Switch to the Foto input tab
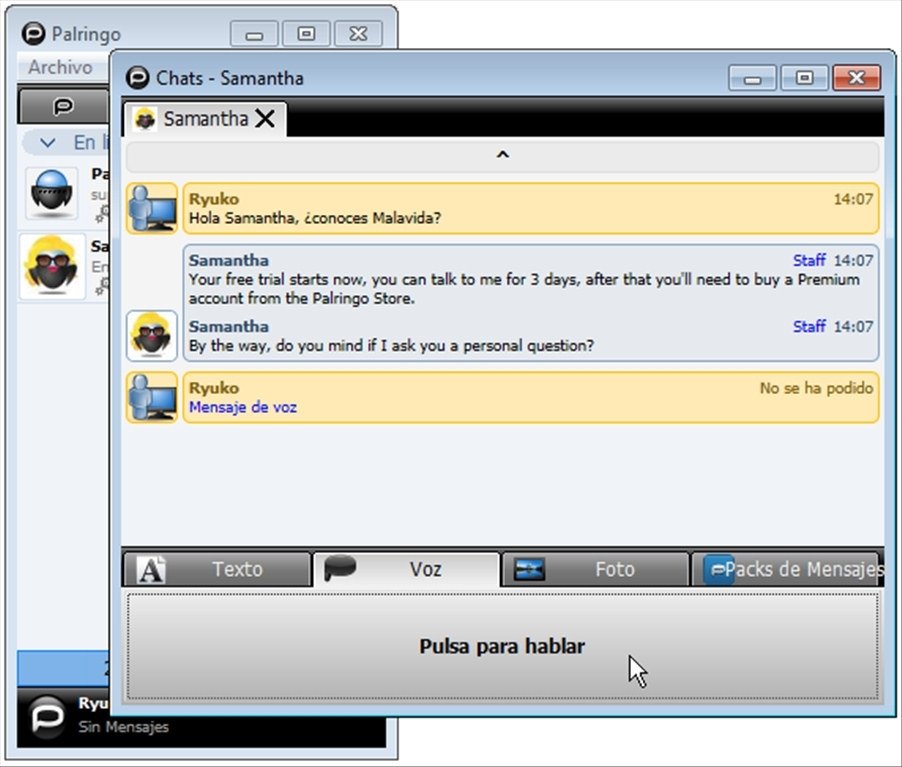902x767 pixels. (x=595, y=569)
